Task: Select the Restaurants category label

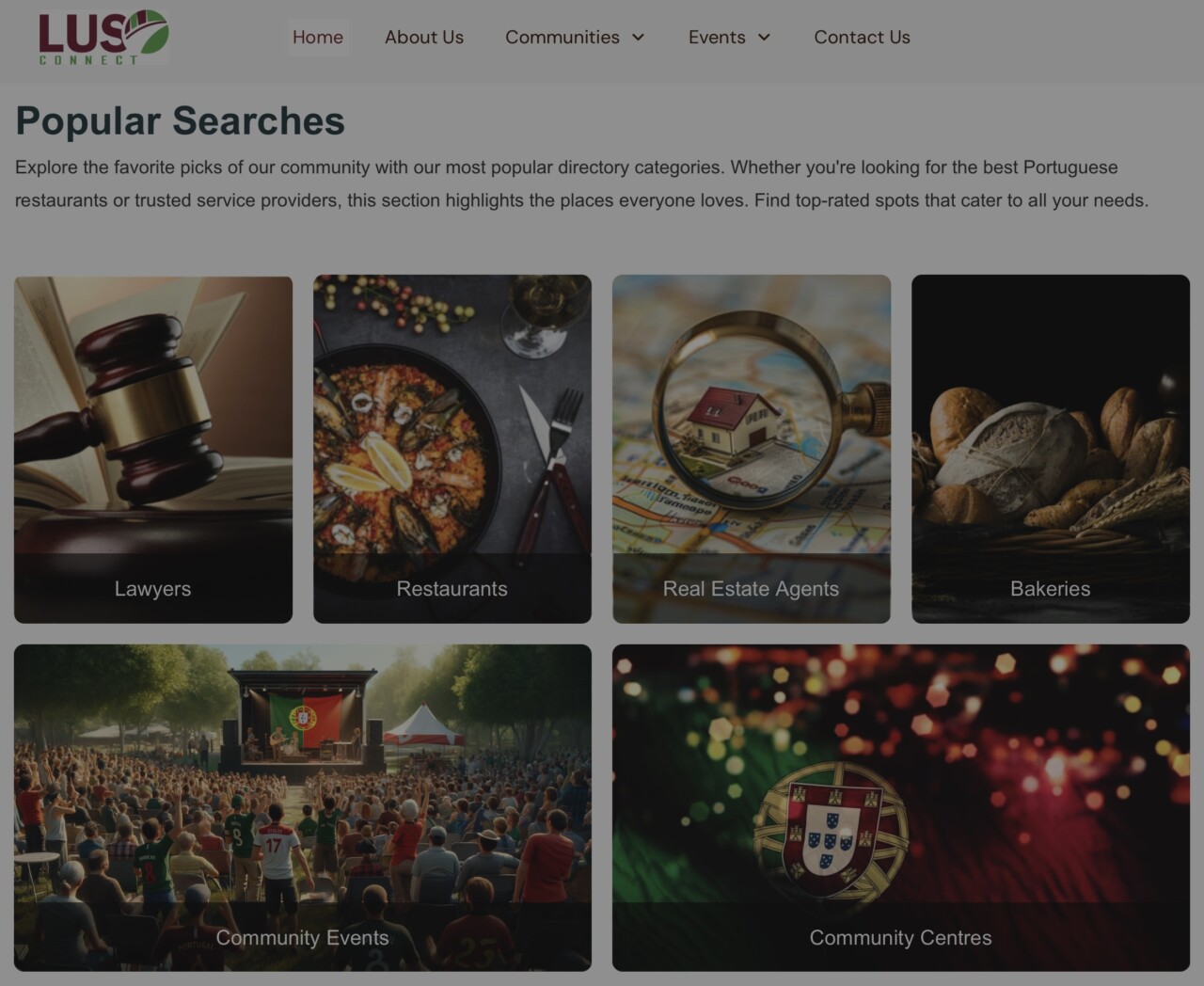Action: click(451, 589)
